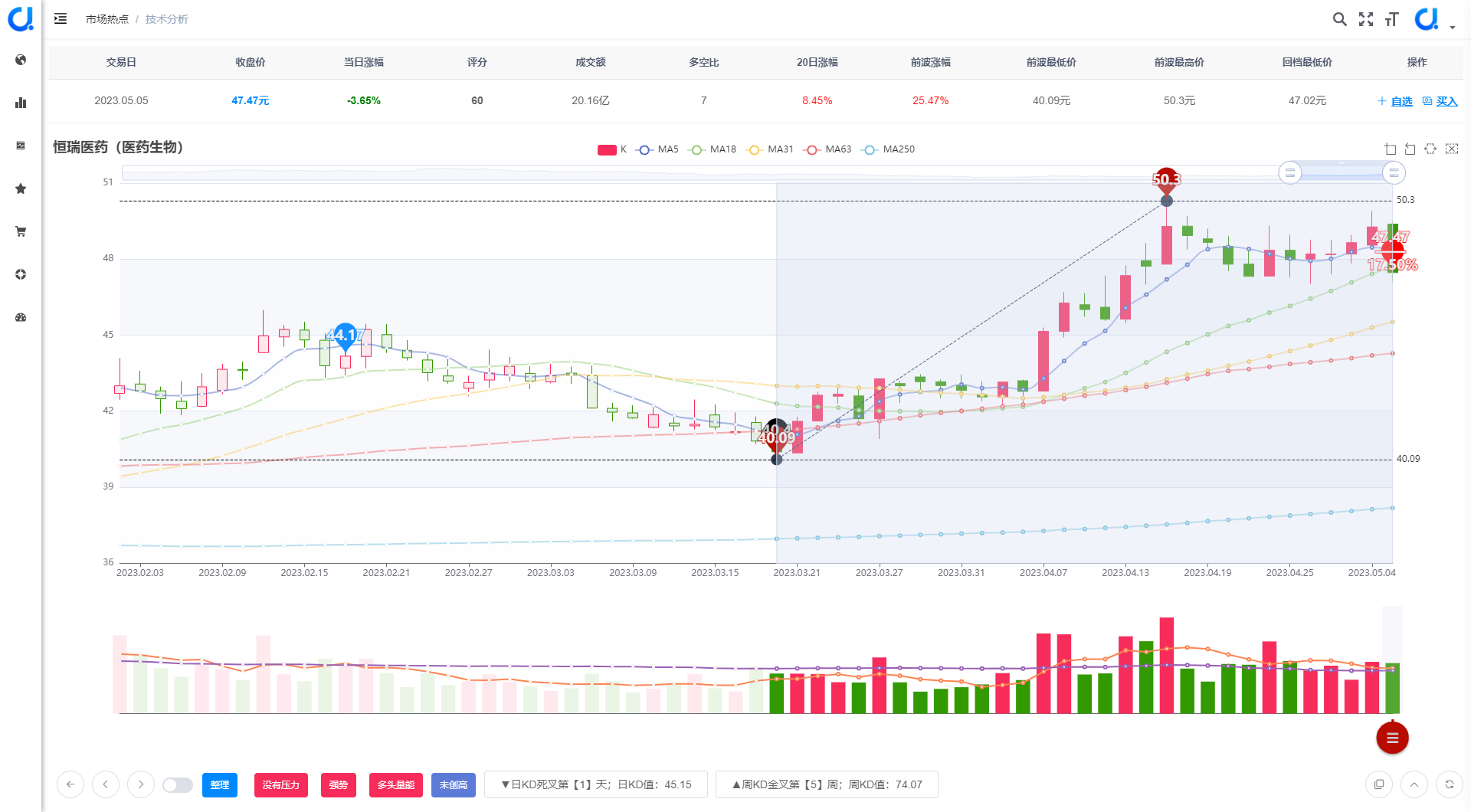Image resolution: width=1471 pixels, height=812 pixels.
Task: Click the 交易日 column header
Action: (x=121, y=62)
